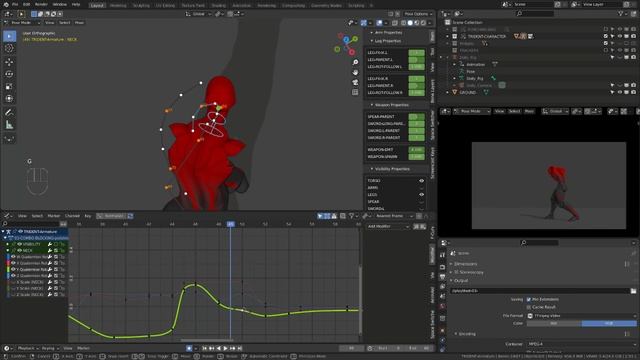Uncheck TRIDENT-CHARACTER exclude checkbox in outliner

(606, 36)
